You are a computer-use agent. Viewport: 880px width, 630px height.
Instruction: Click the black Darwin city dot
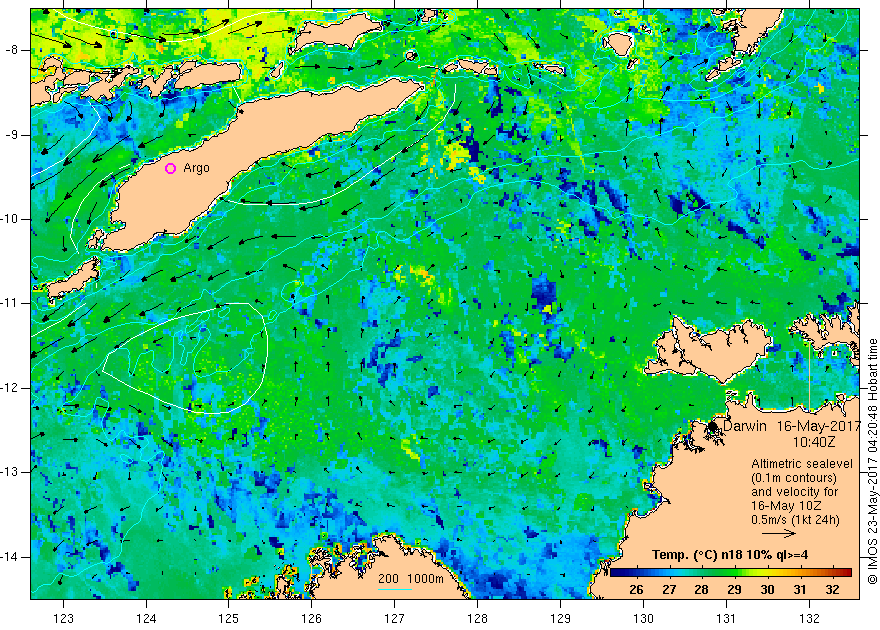pos(713,427)
